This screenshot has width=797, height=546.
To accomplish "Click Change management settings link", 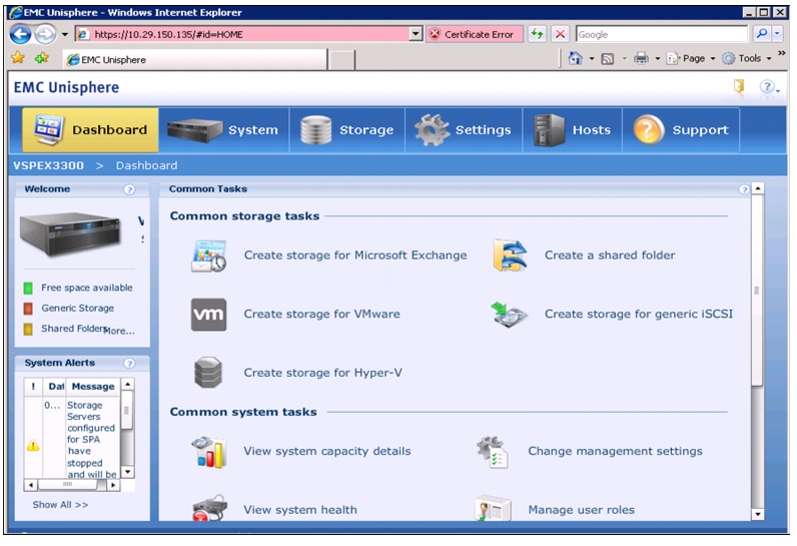I will pos(616,451).
